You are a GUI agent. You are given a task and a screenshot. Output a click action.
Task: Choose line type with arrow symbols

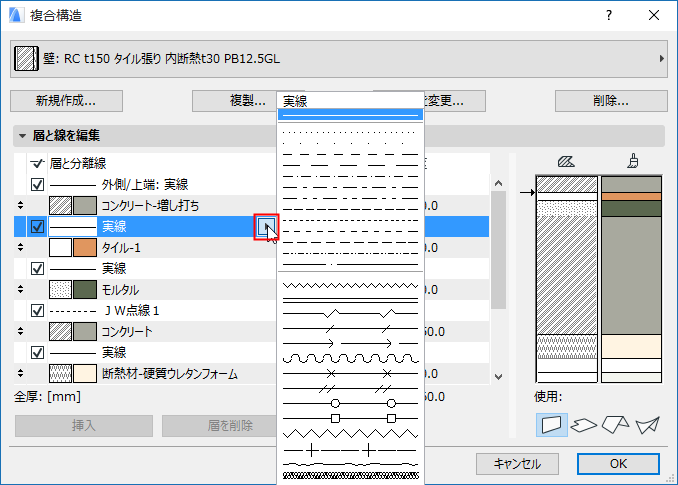pyautogui.click(x=350, y=344)
